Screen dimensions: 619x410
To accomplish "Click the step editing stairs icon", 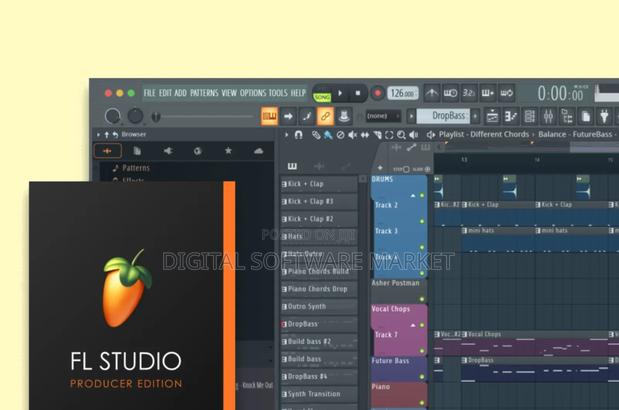I will (307, 116).
